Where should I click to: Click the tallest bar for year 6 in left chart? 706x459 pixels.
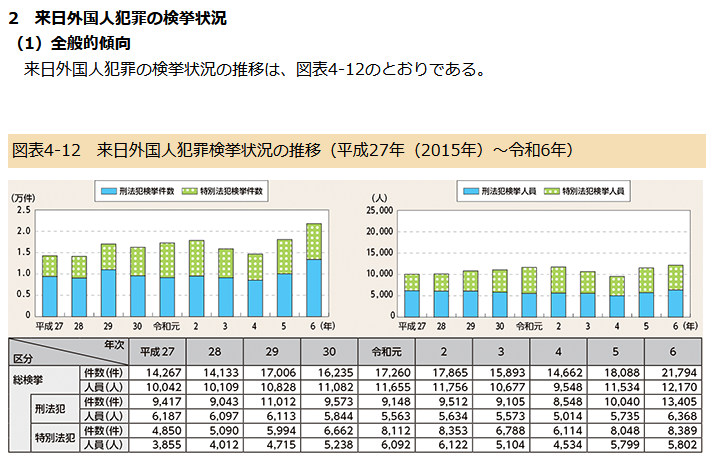(x=314, y=270)
